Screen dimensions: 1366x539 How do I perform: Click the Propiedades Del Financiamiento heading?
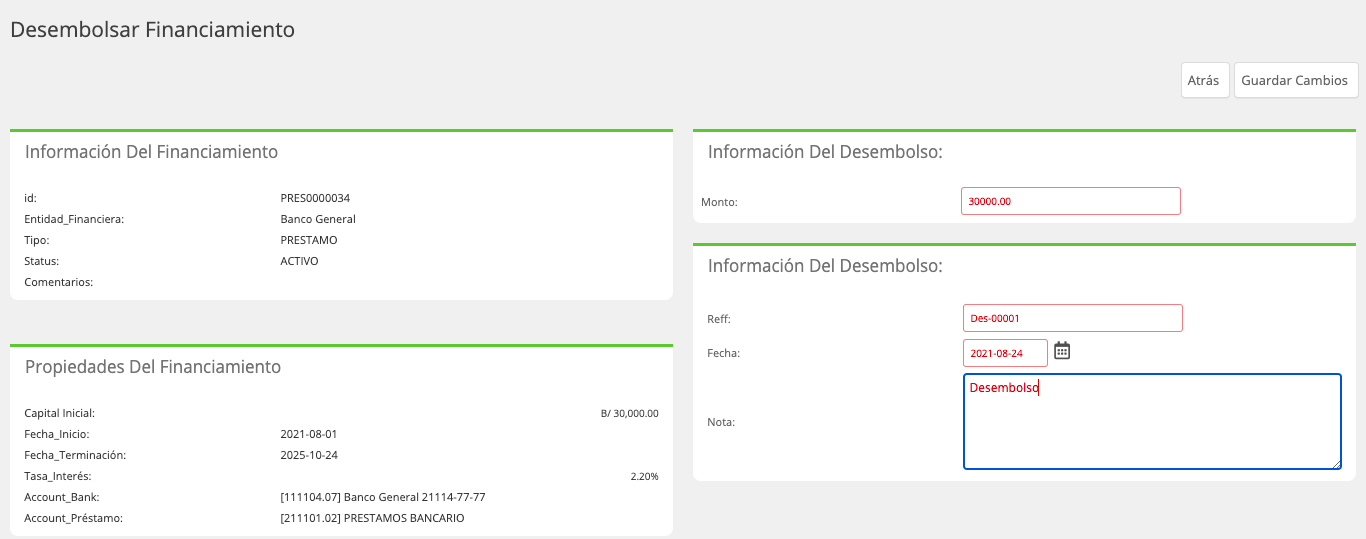[153, 367]
